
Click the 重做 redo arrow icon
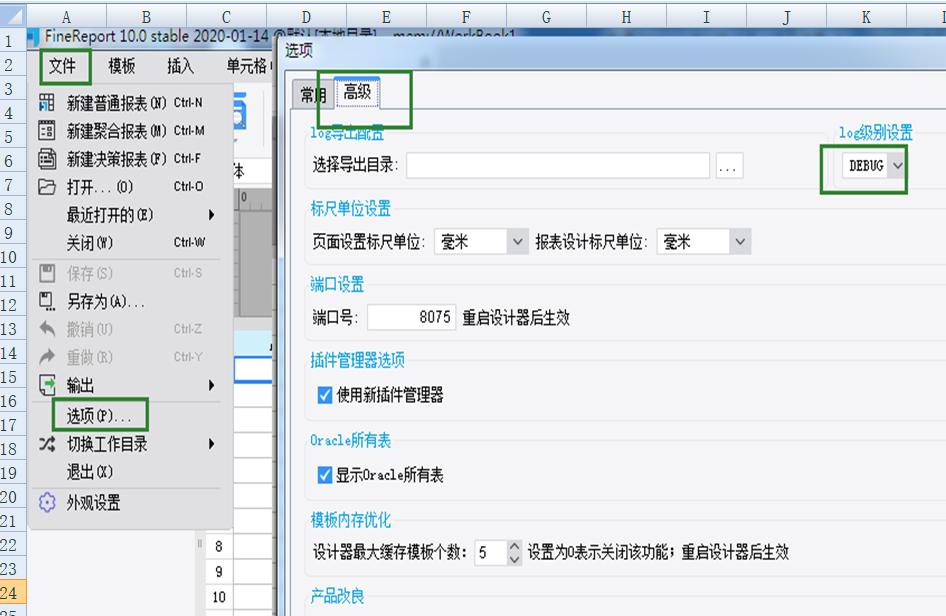click(47, 357)
